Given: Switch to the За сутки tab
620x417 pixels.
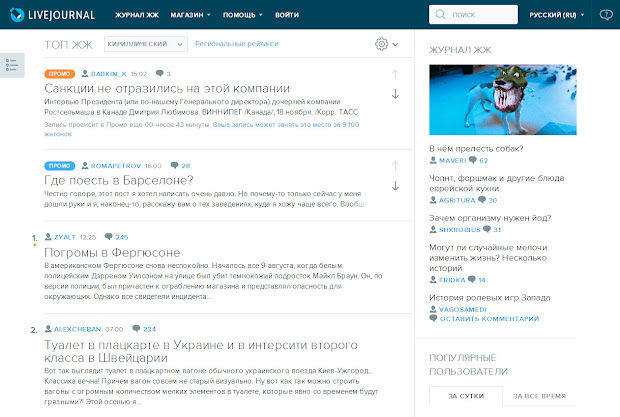Looking at the screenshot, I should coord(466,396).
